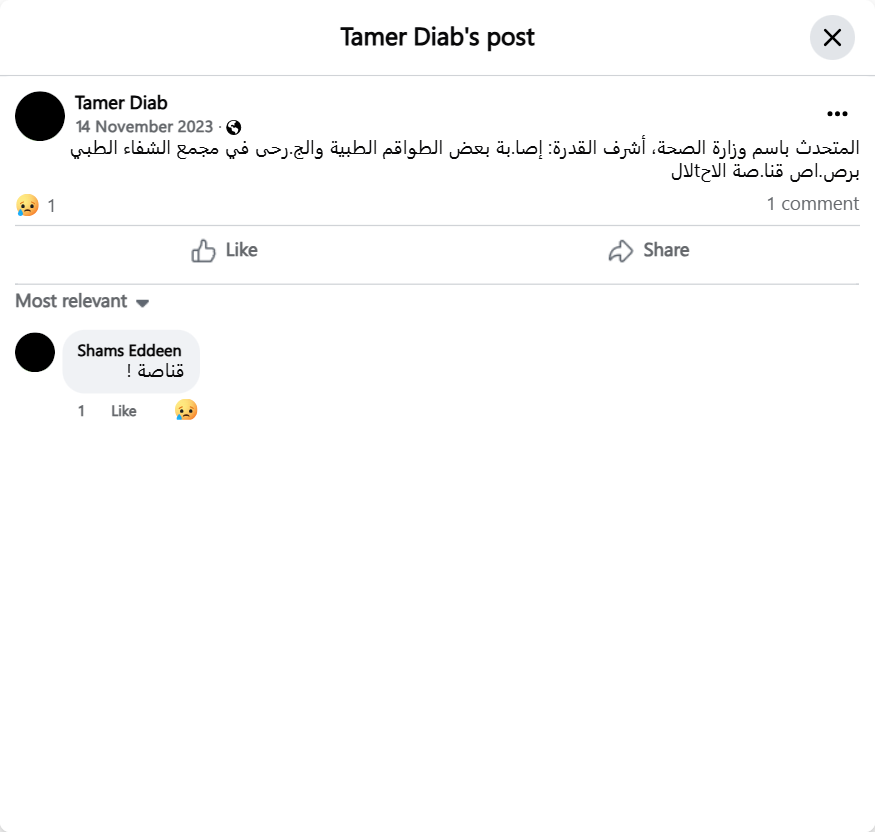Open the 14 November 2023 timestamp link
The width and height of the screenshot is (875, 832).
pos(144,127)
